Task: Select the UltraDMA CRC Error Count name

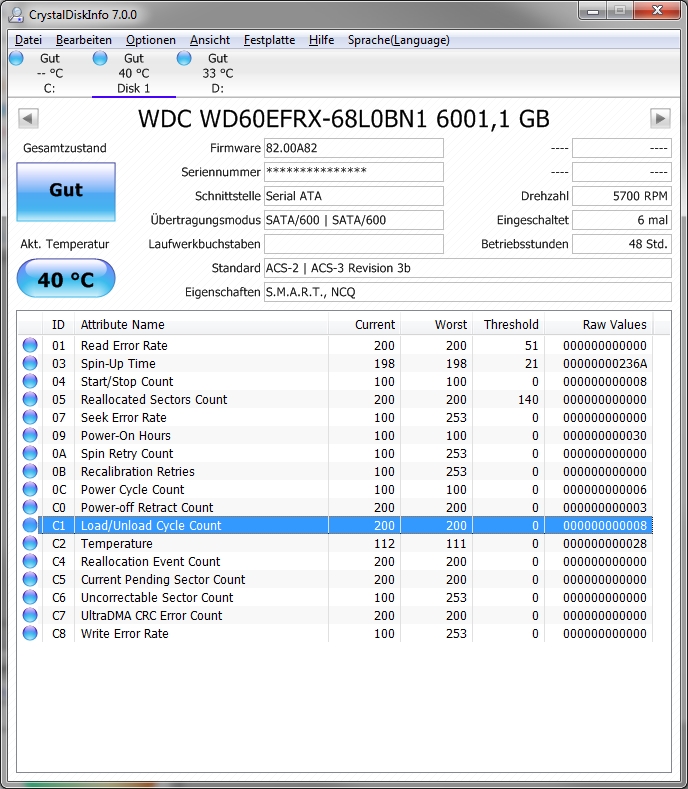Action: (151, 615)
